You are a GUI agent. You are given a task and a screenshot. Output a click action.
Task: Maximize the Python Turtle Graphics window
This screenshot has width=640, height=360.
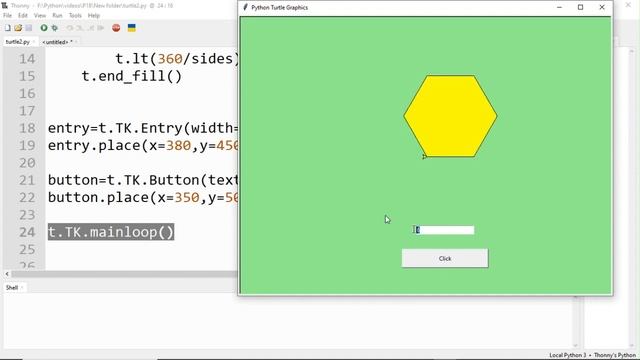coord(580,7)
